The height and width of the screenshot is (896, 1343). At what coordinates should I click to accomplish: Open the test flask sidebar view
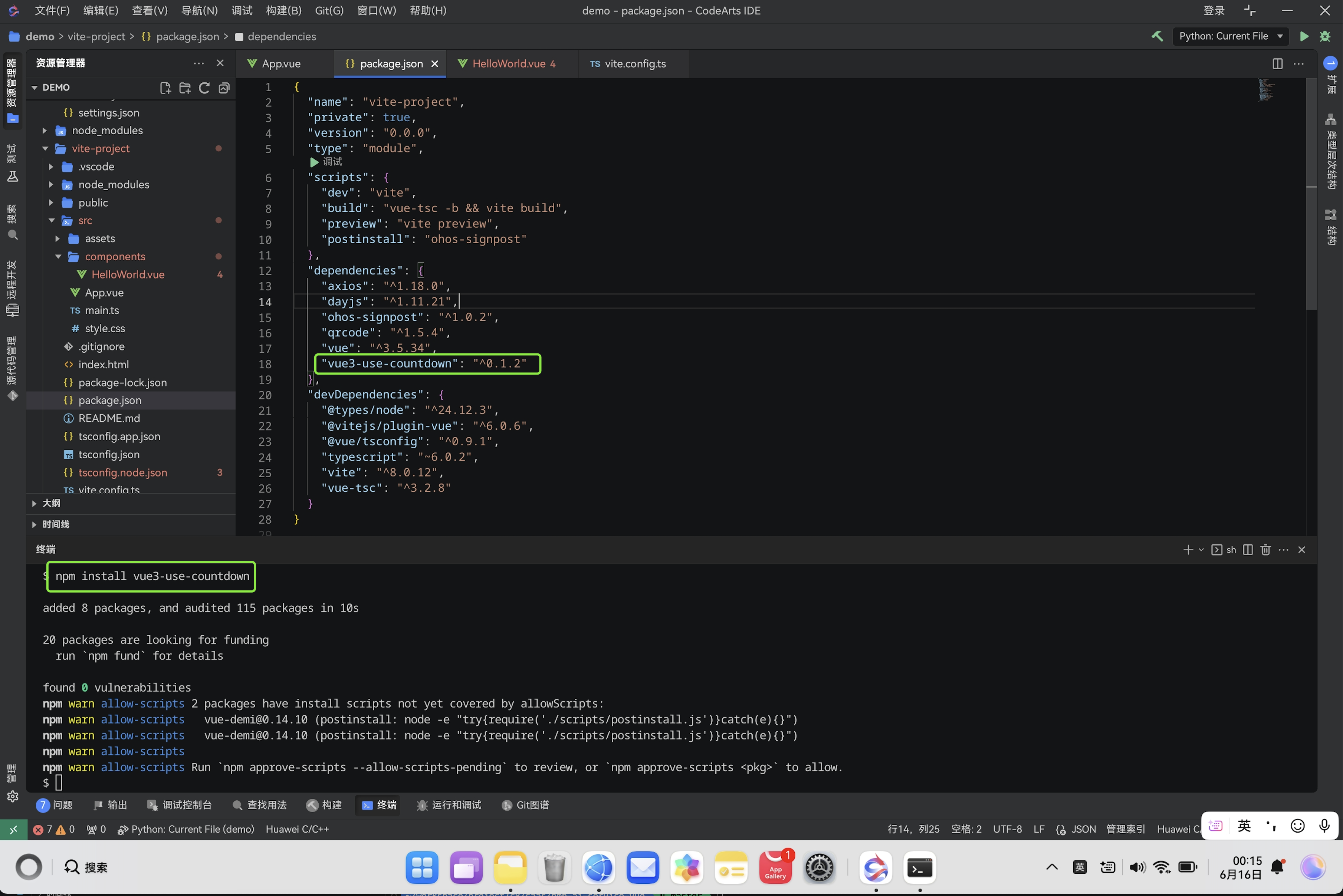click(x=12, y=163)
